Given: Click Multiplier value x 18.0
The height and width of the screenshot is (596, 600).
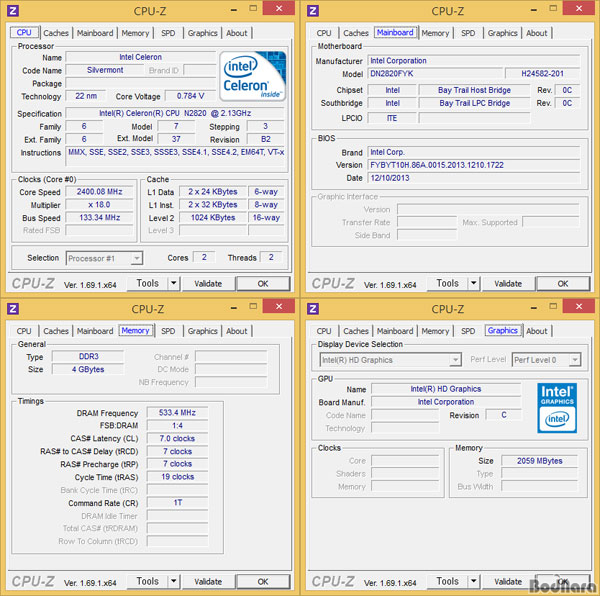Looking at the screenshot, I should [99, 205].
